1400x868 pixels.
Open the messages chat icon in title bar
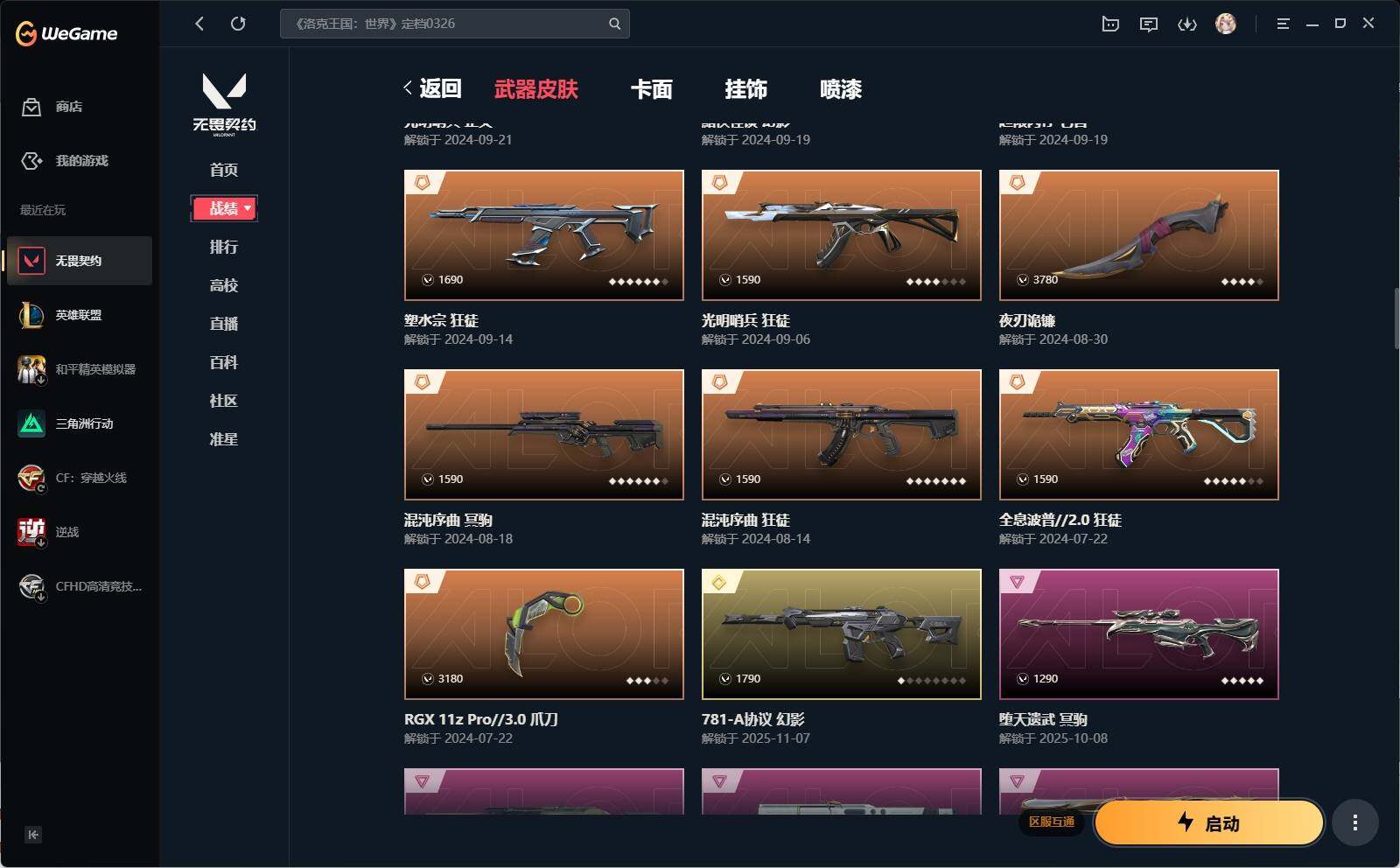pyautogui.click(x=1149, y=24)
